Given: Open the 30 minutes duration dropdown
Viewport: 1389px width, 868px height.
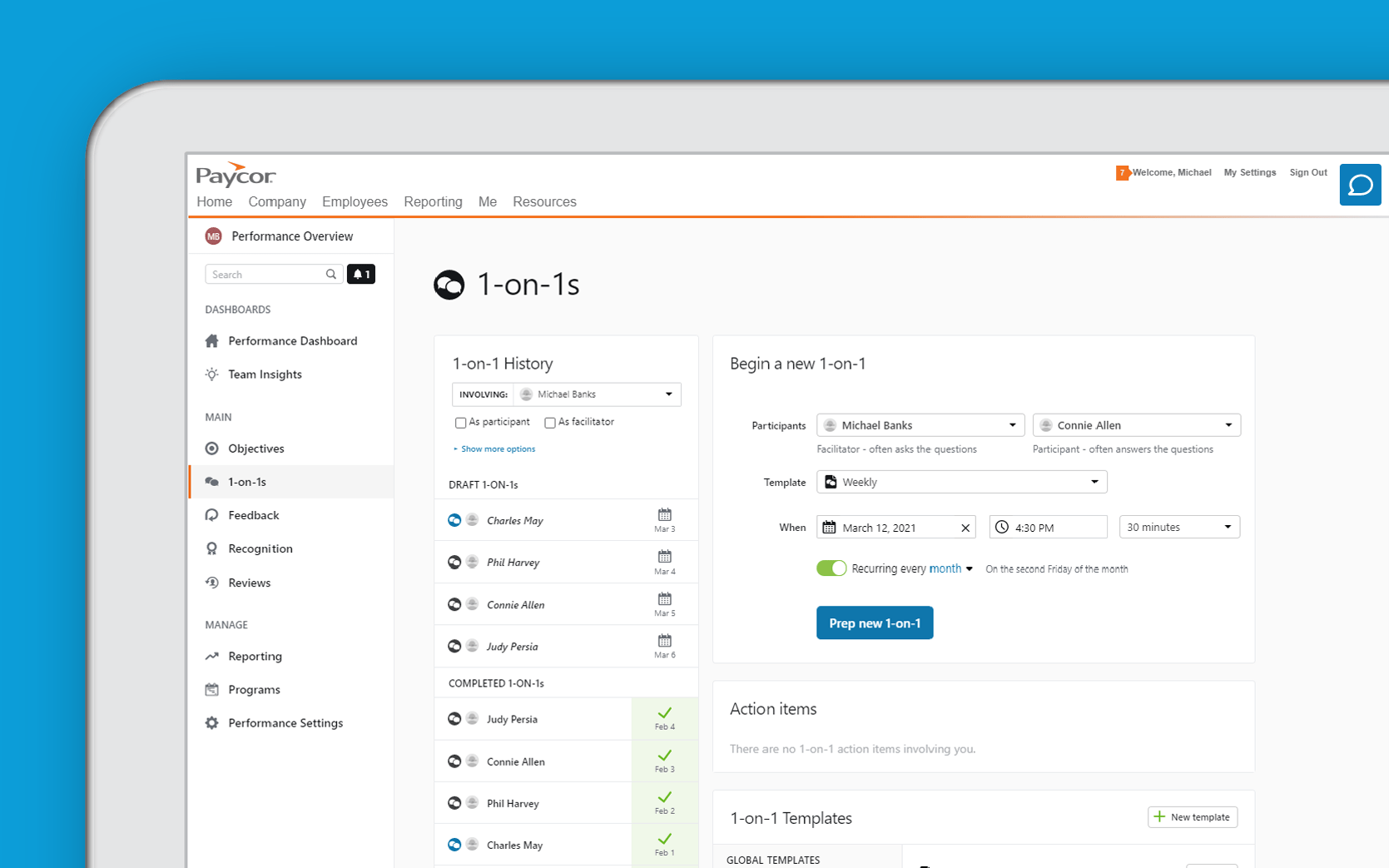Looking at the screenshot, I should [x=1180, y=527].
